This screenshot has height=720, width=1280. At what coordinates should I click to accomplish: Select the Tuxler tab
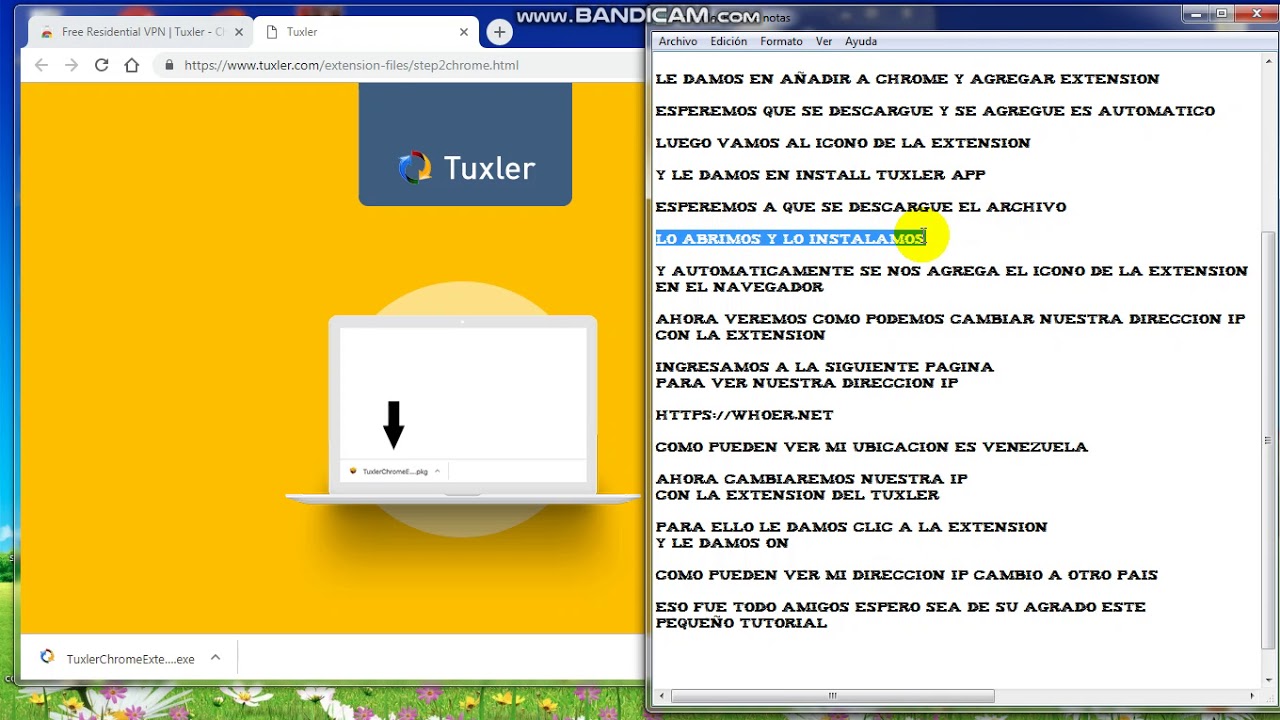coord(365,32)
